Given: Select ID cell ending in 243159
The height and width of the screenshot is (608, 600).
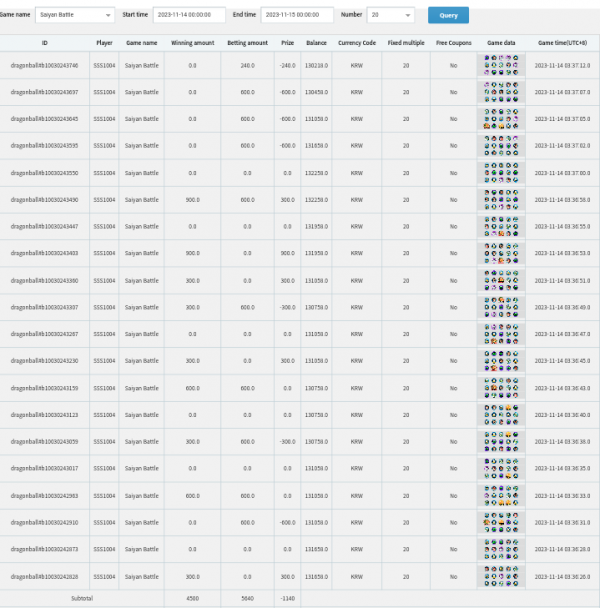Looking at the screenshot, I should click(x=45, y=388).
